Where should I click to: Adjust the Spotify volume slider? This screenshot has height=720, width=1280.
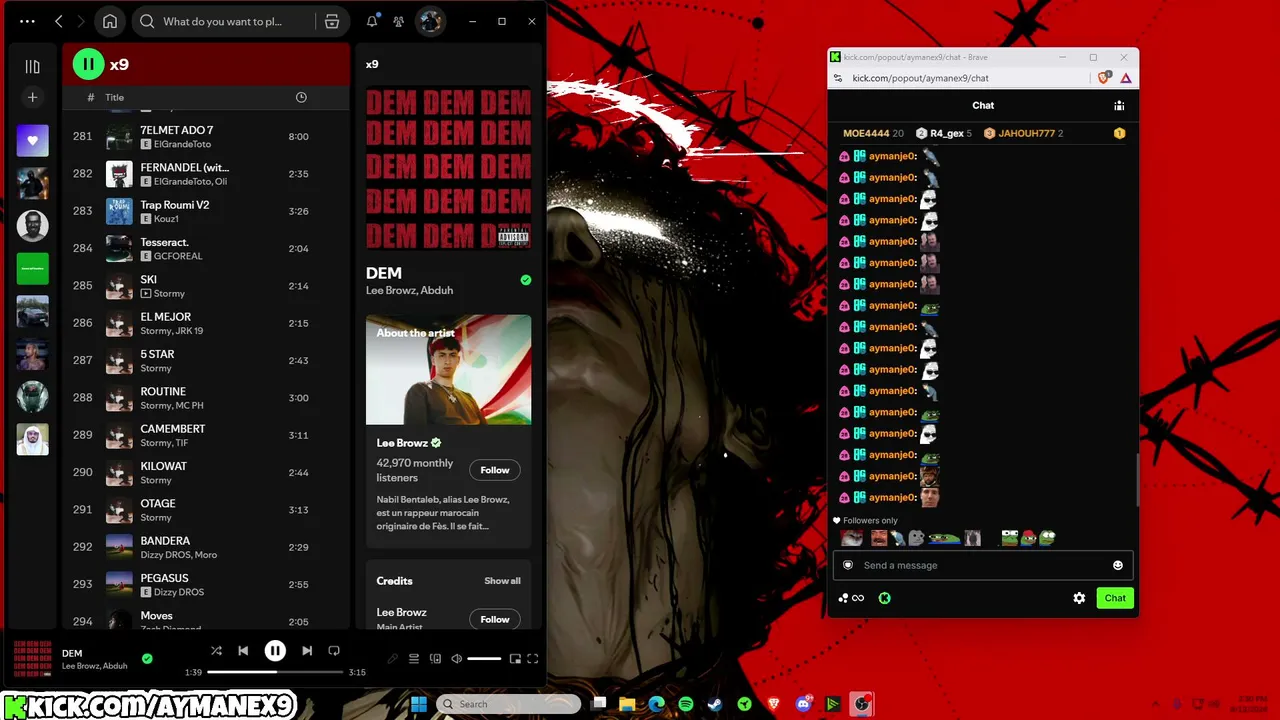pyautogui.click(x=484, y=659)
